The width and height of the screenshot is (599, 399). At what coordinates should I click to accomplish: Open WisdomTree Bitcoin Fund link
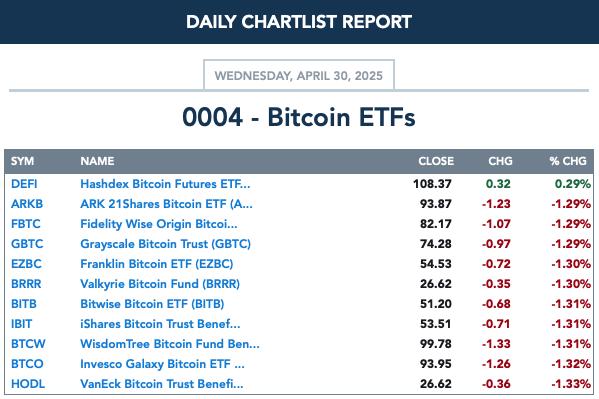point(170,344)
